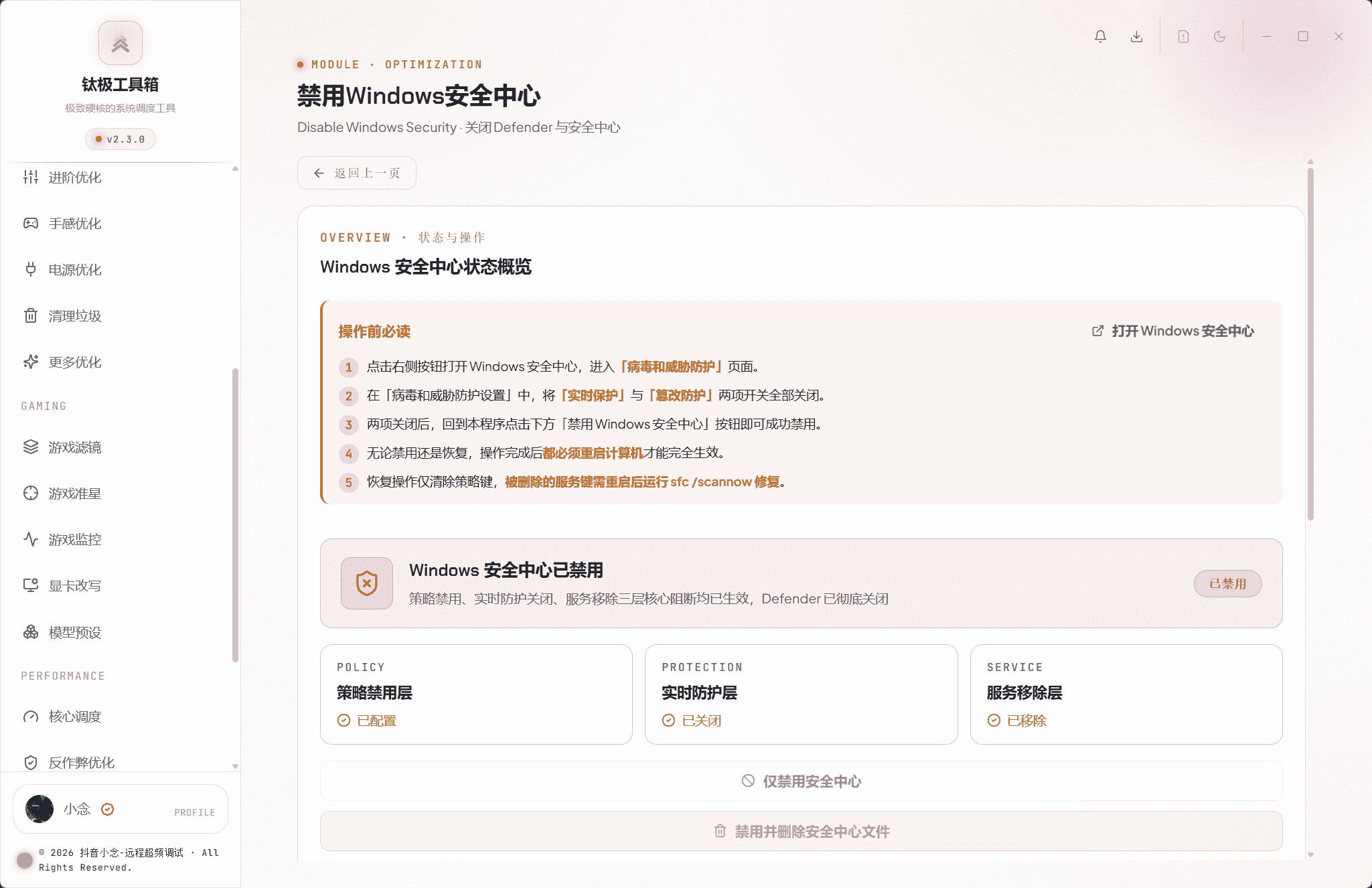Click the v2.3.0 version badge

click(x=121, y=139)
